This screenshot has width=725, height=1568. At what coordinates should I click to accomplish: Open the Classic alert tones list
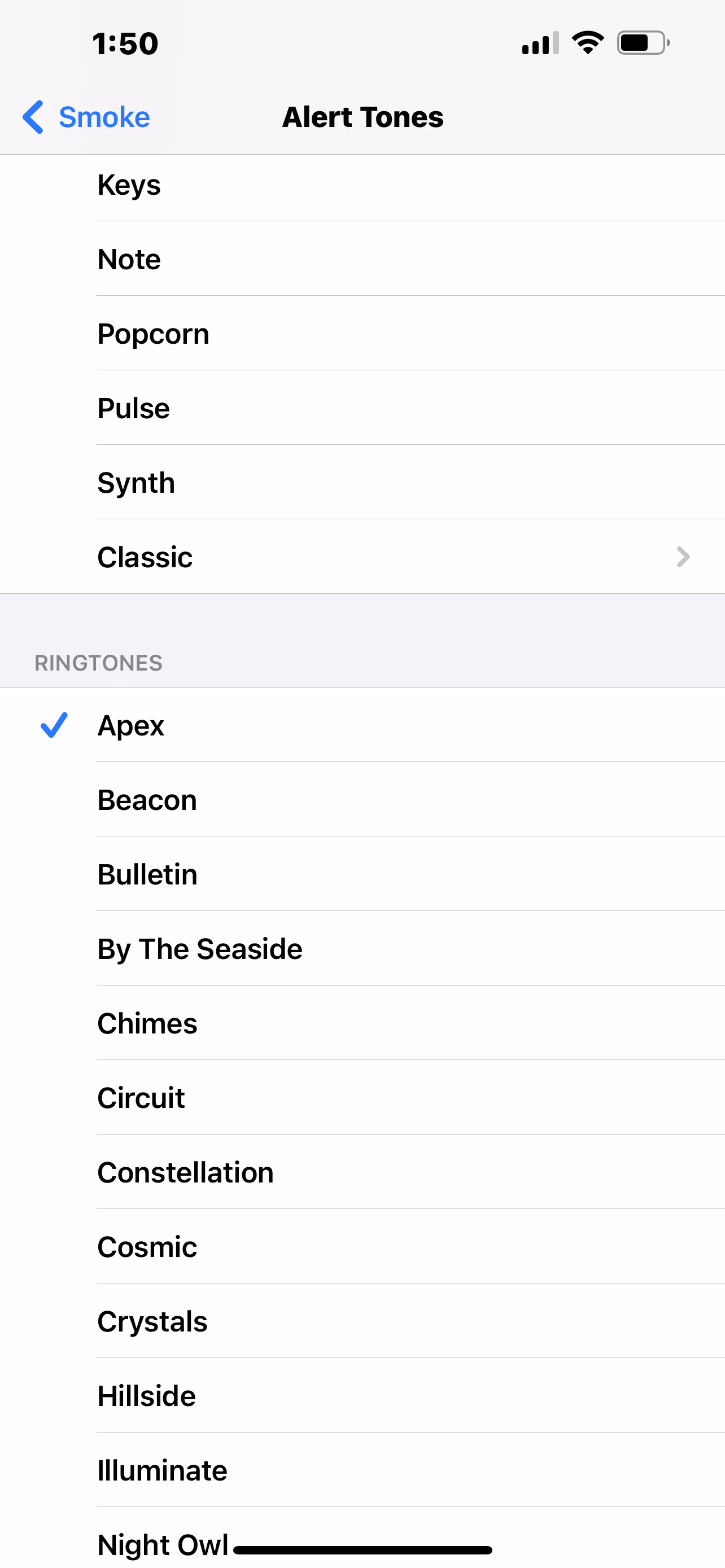pos(362,557)
